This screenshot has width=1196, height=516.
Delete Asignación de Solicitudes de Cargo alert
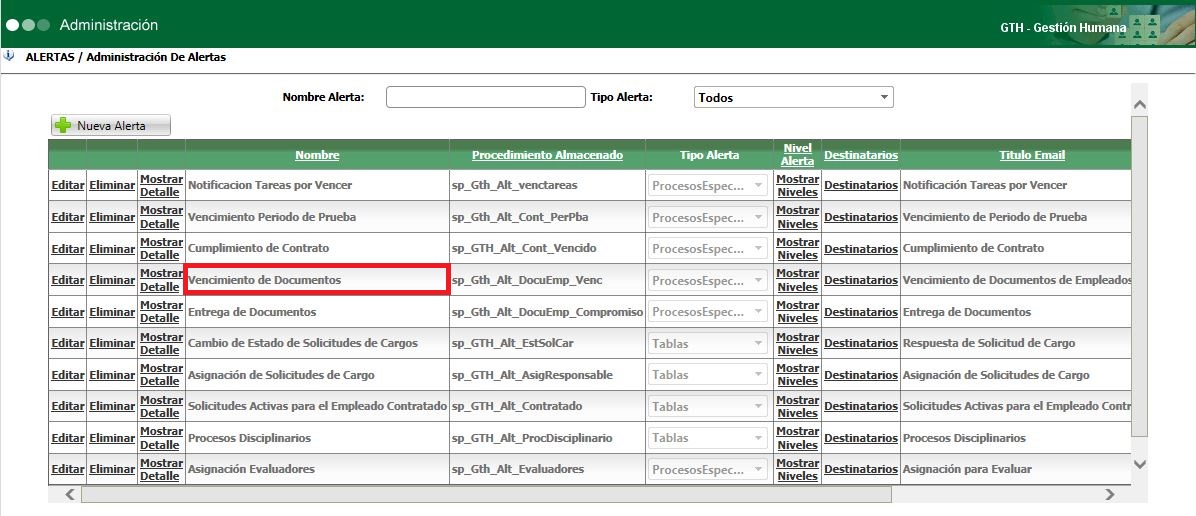(111, 375)
